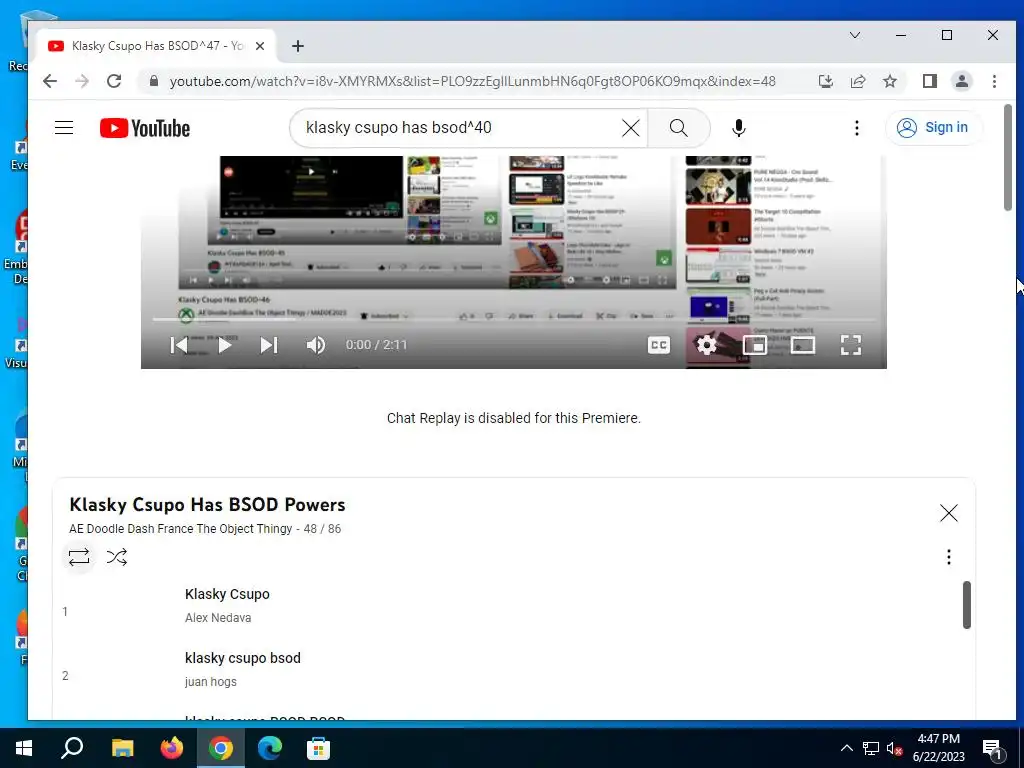Install app icon in address bar
Image resolution: width=1024 pixels, height=768 pixels.
coord(825,81)
